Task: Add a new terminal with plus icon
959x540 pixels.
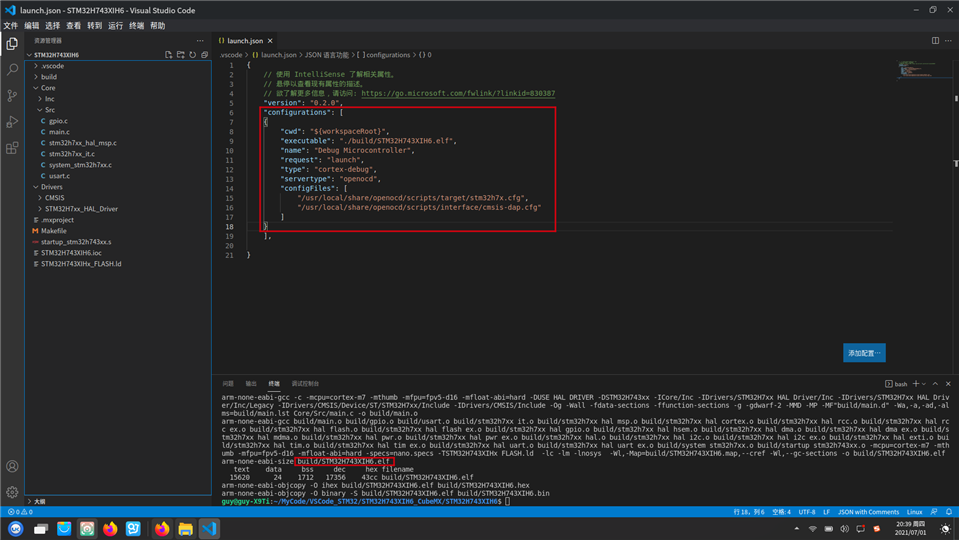Action: coord(916,384)
